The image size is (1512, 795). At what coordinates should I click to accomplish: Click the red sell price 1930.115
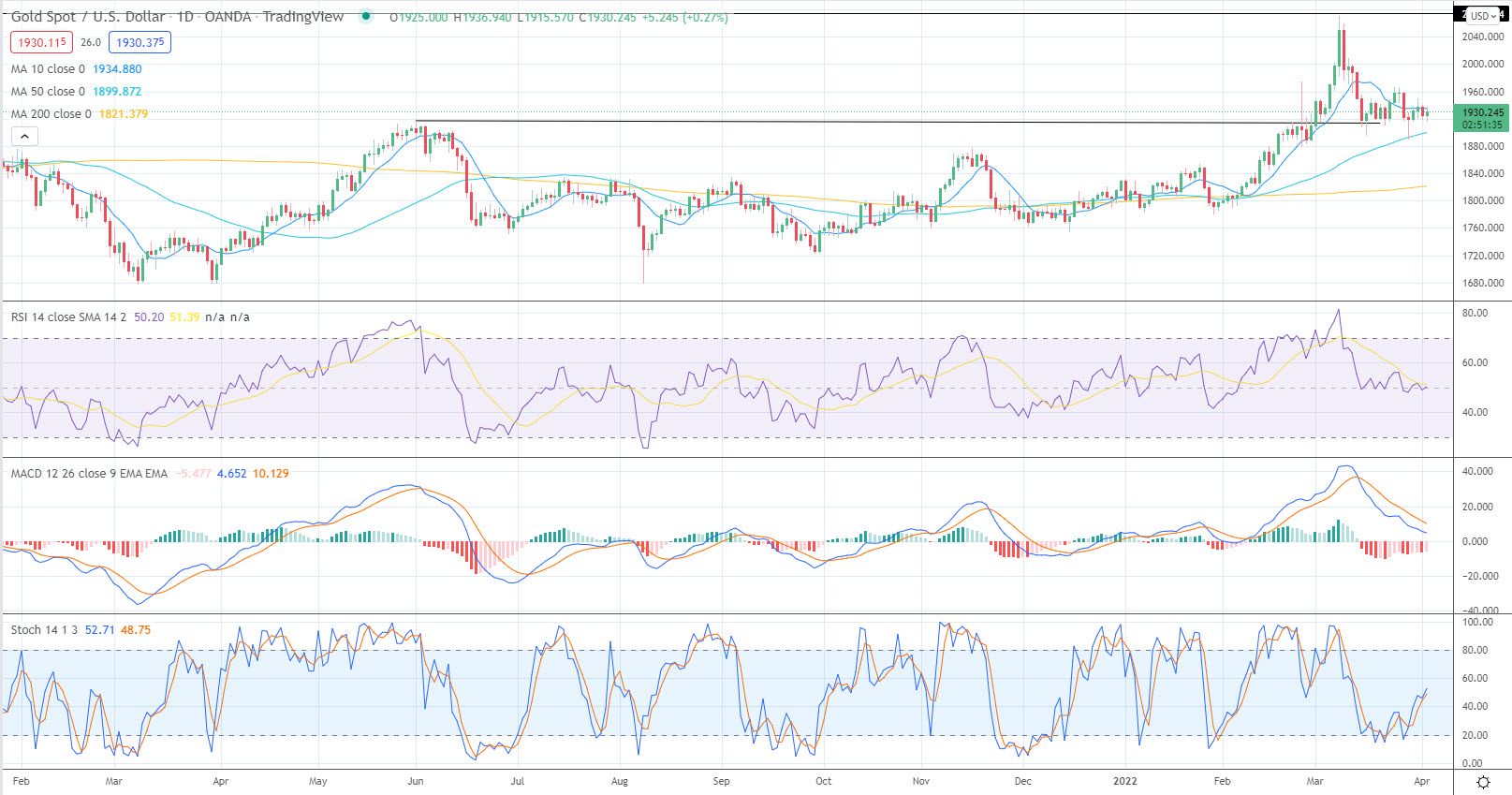click(42, 42)
